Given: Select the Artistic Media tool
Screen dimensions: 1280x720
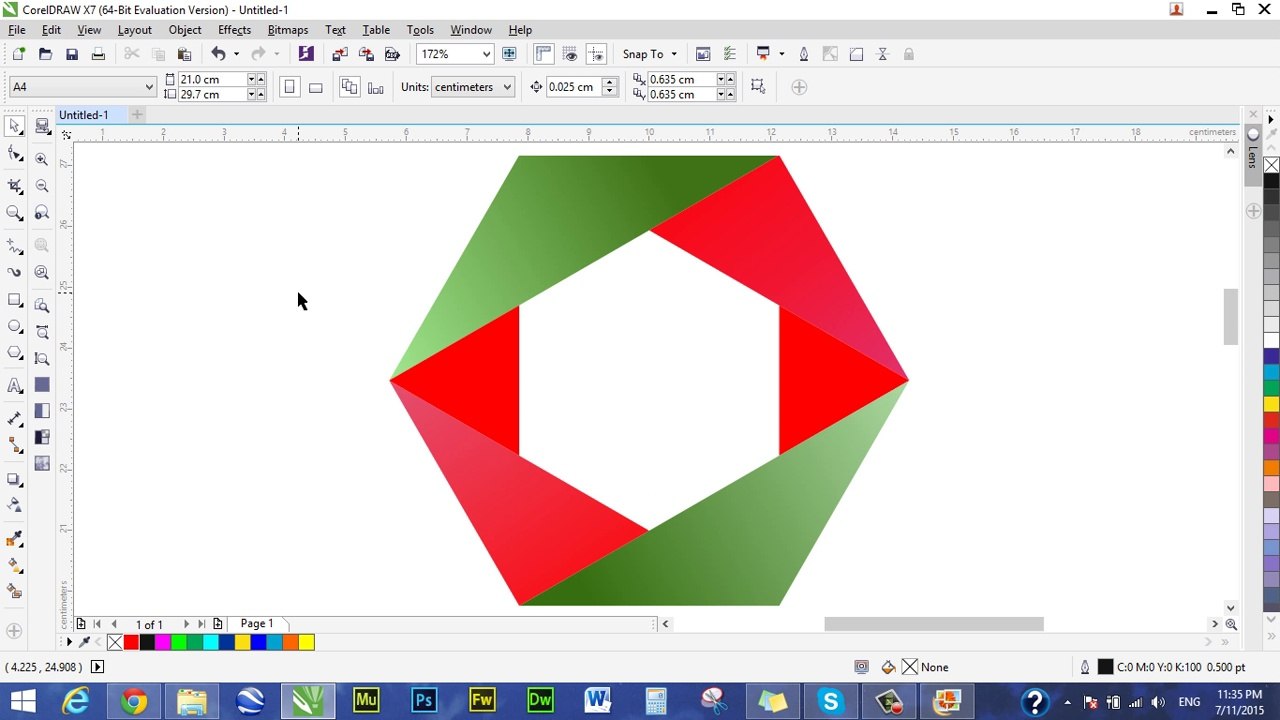Looking at the screenshot, I should (14, 272).
